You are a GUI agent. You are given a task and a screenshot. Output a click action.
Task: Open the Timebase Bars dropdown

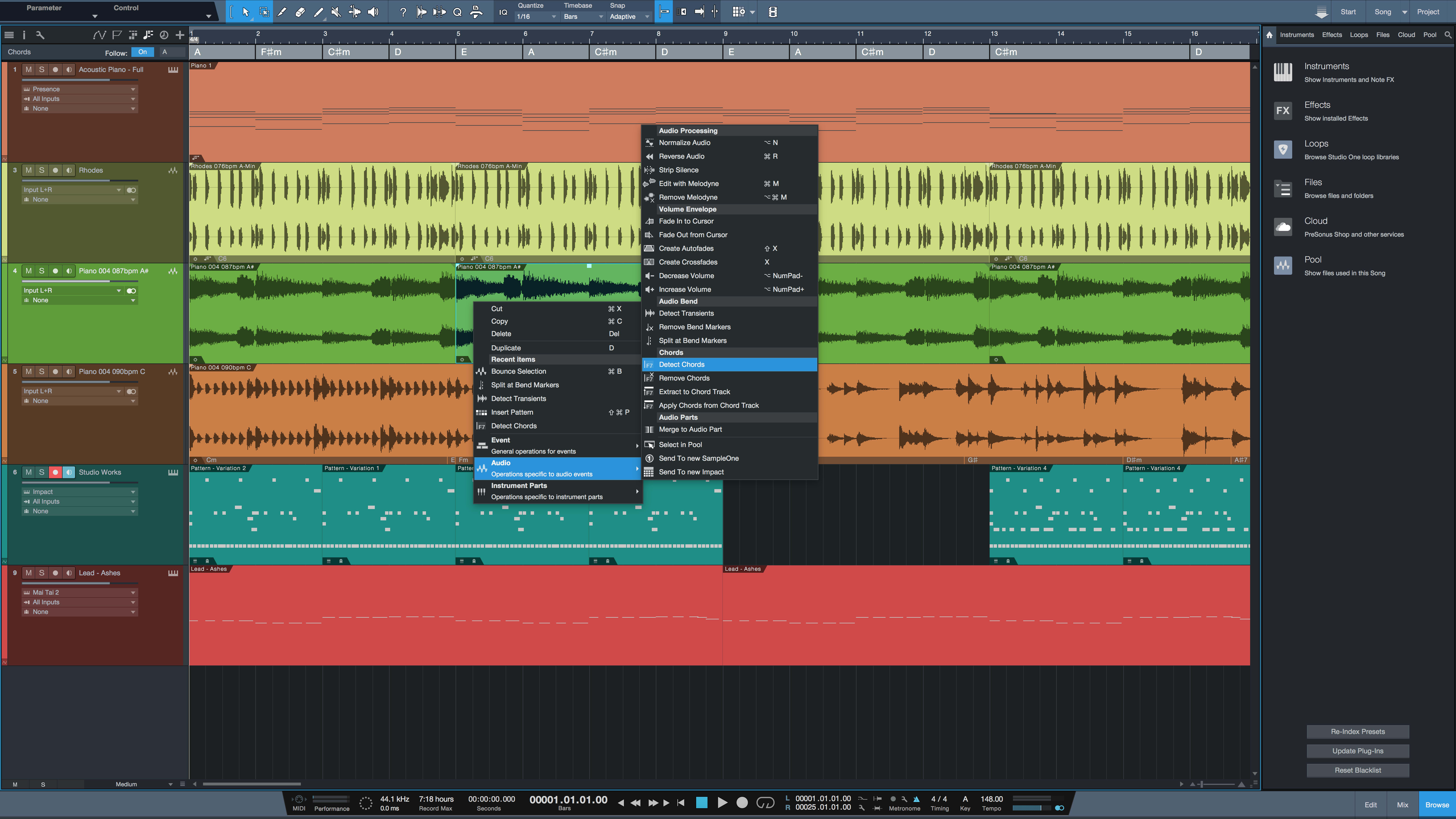tap(583, 16)
